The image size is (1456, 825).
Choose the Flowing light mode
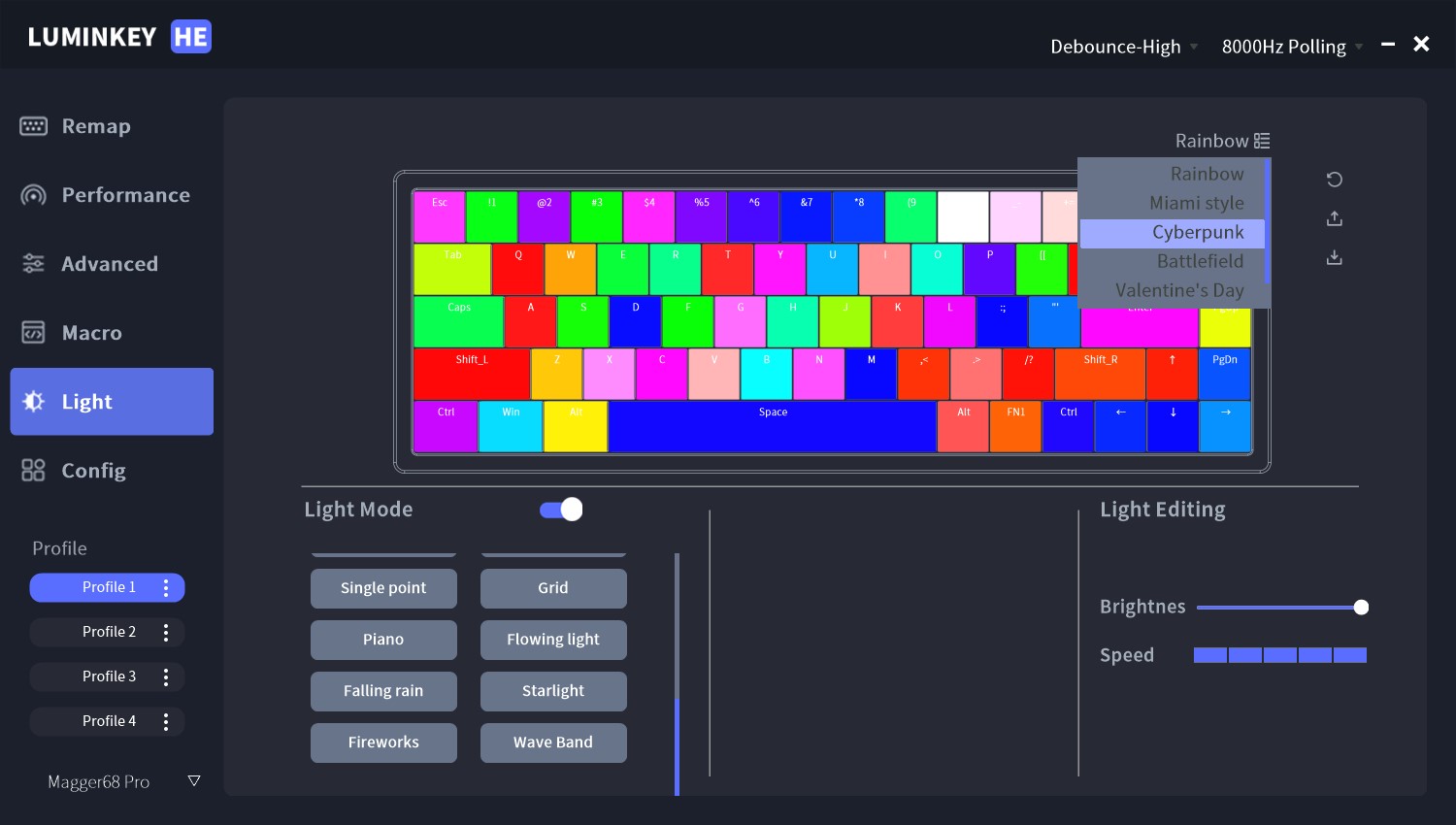[553, 640]
